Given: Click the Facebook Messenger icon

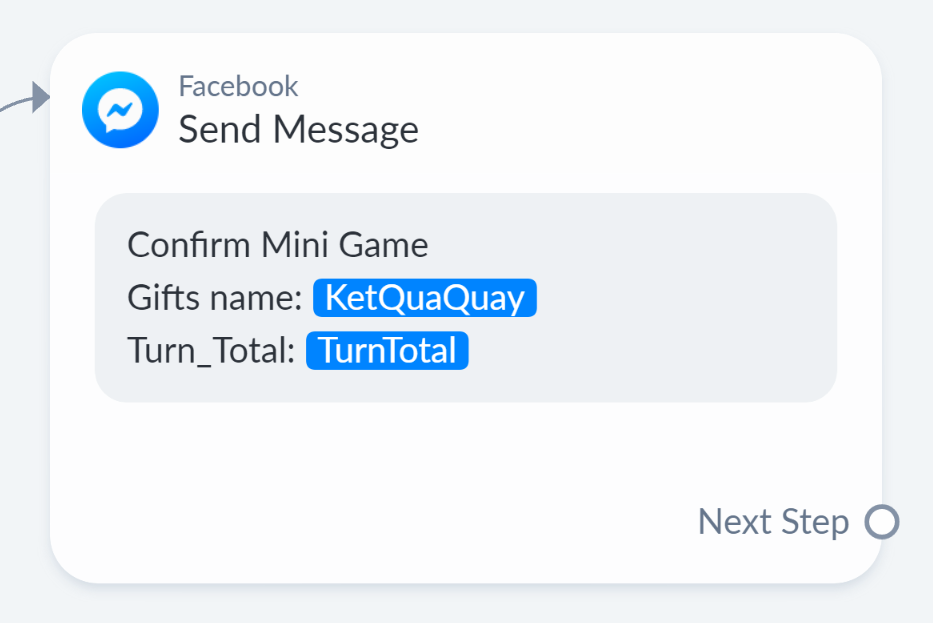Looking at the screenshot, I should tap(120, 109).
